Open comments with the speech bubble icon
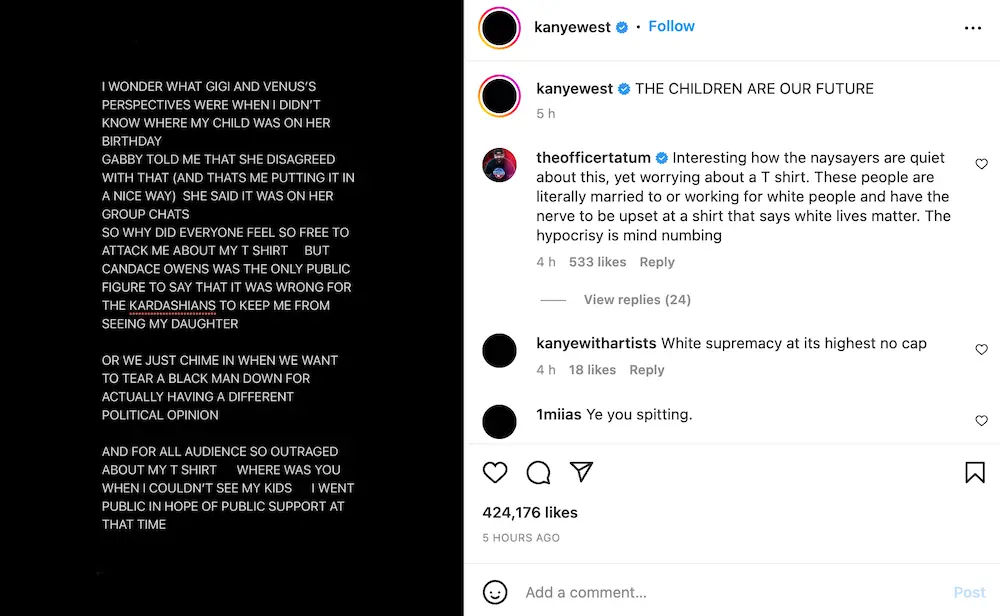 click(538, 472)
